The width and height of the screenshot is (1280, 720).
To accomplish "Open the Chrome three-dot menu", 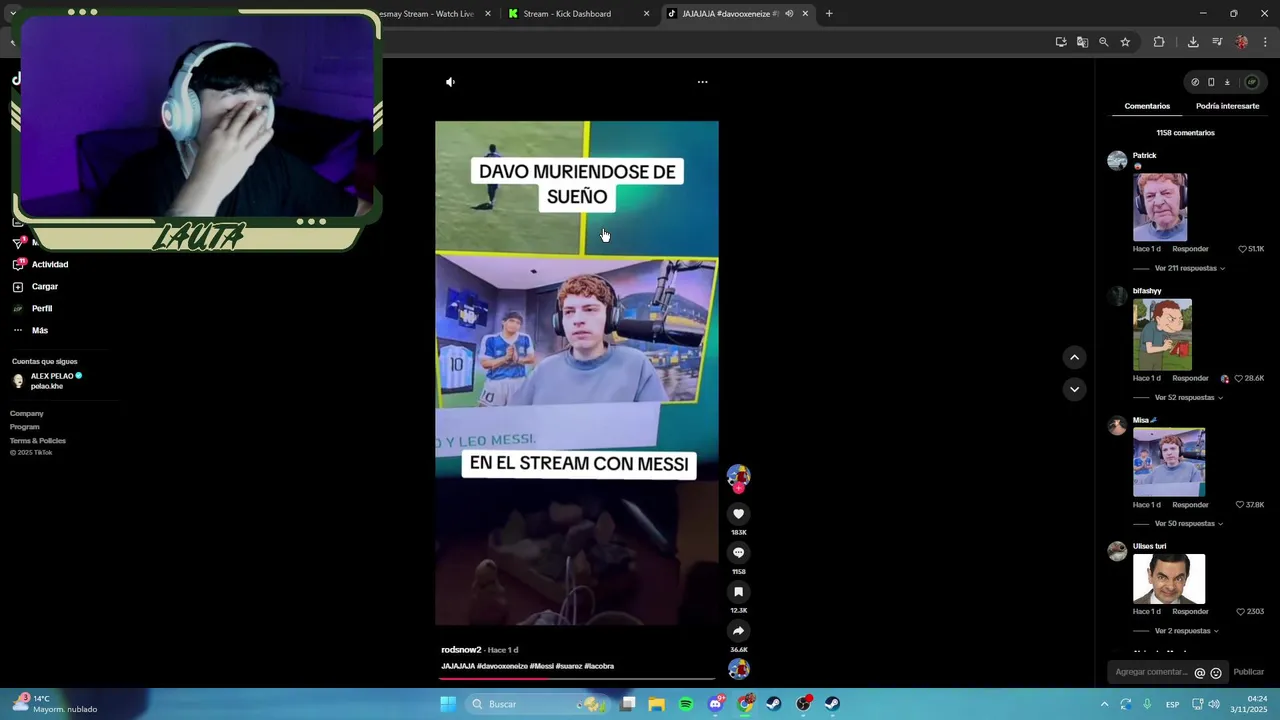I will pos(1265,42).
